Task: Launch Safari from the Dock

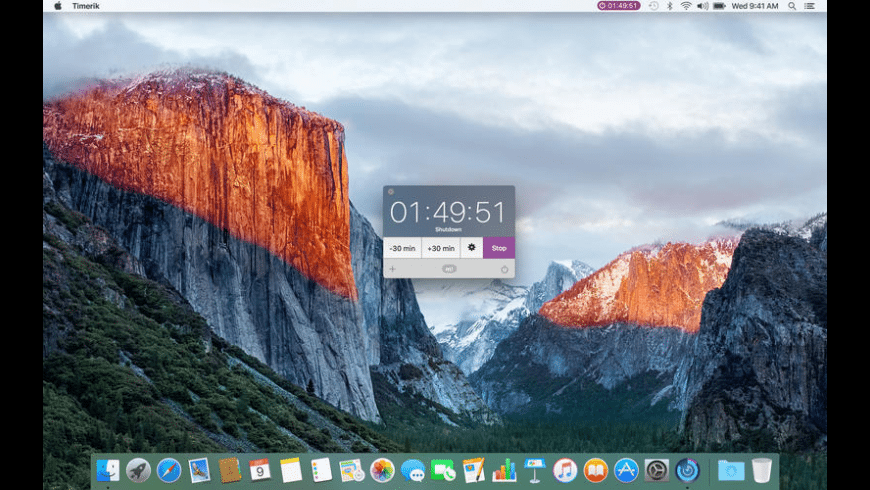Action: coord(169,471)
